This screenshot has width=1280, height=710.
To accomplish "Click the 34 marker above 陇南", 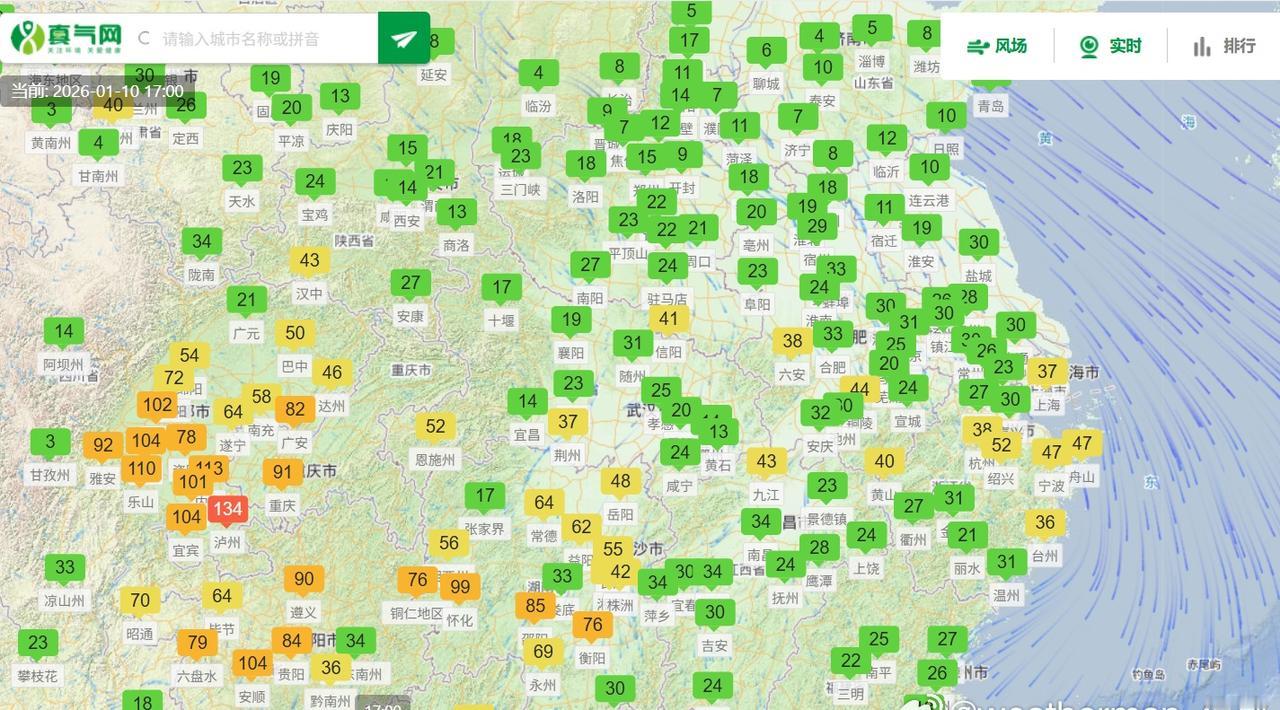I will (202, 243).
